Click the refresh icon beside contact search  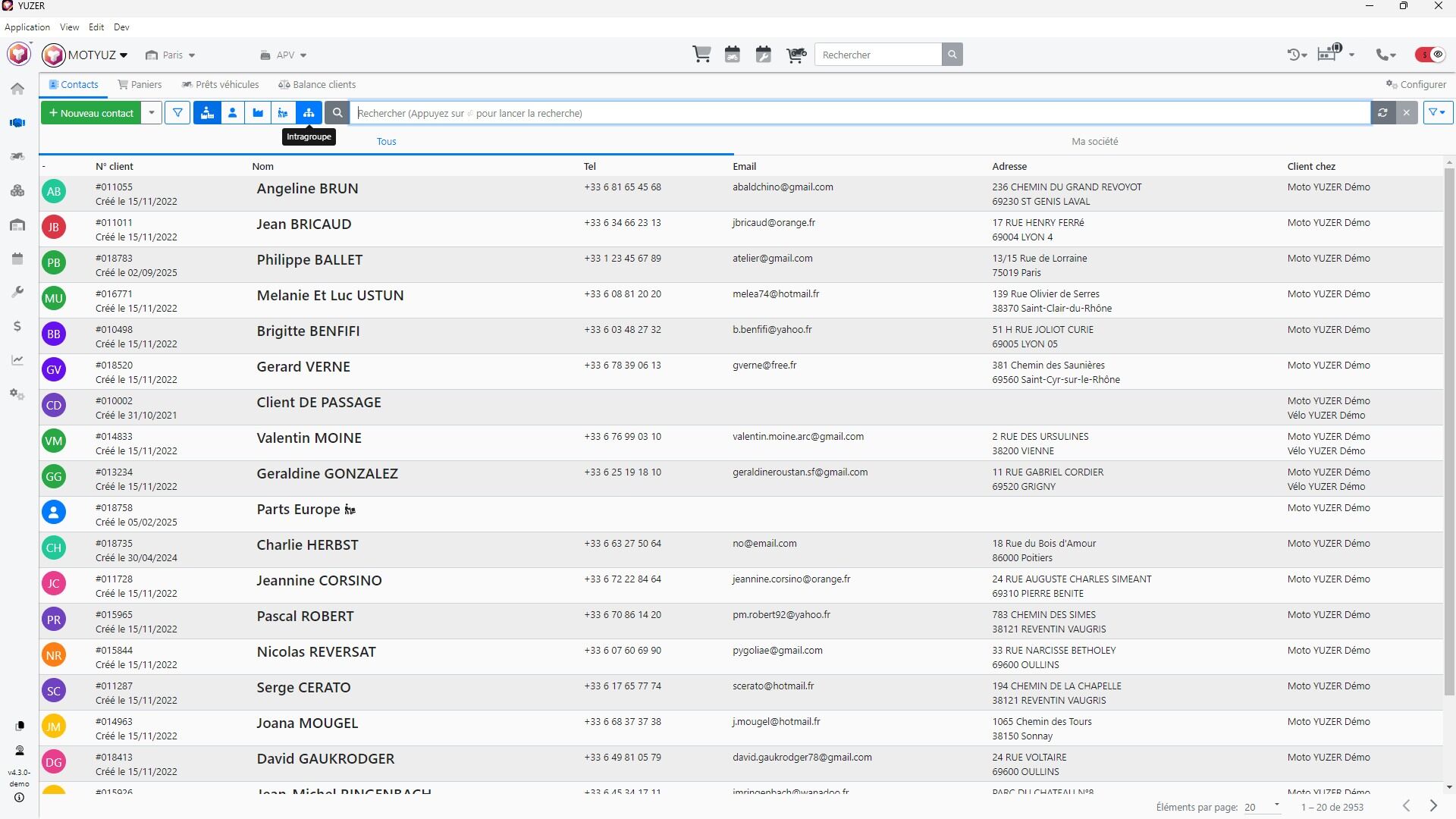[x=1382, y=113]
